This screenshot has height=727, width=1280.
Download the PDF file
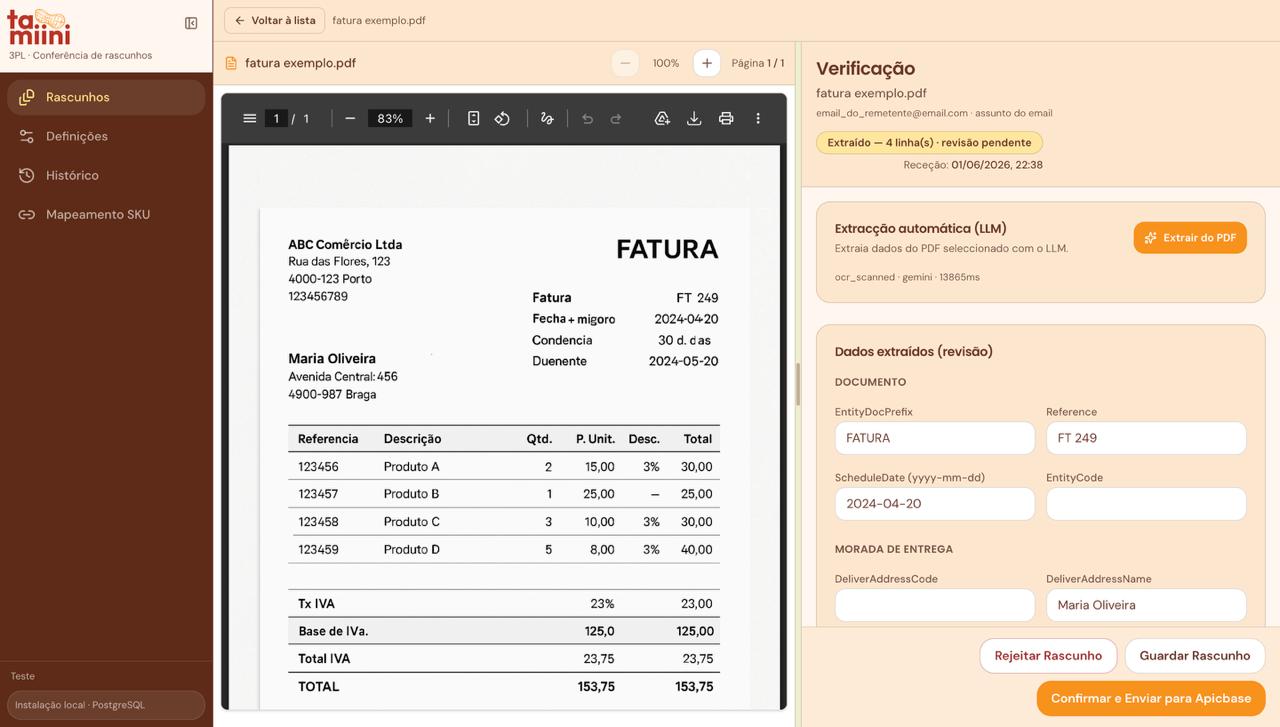coord(694,118)
